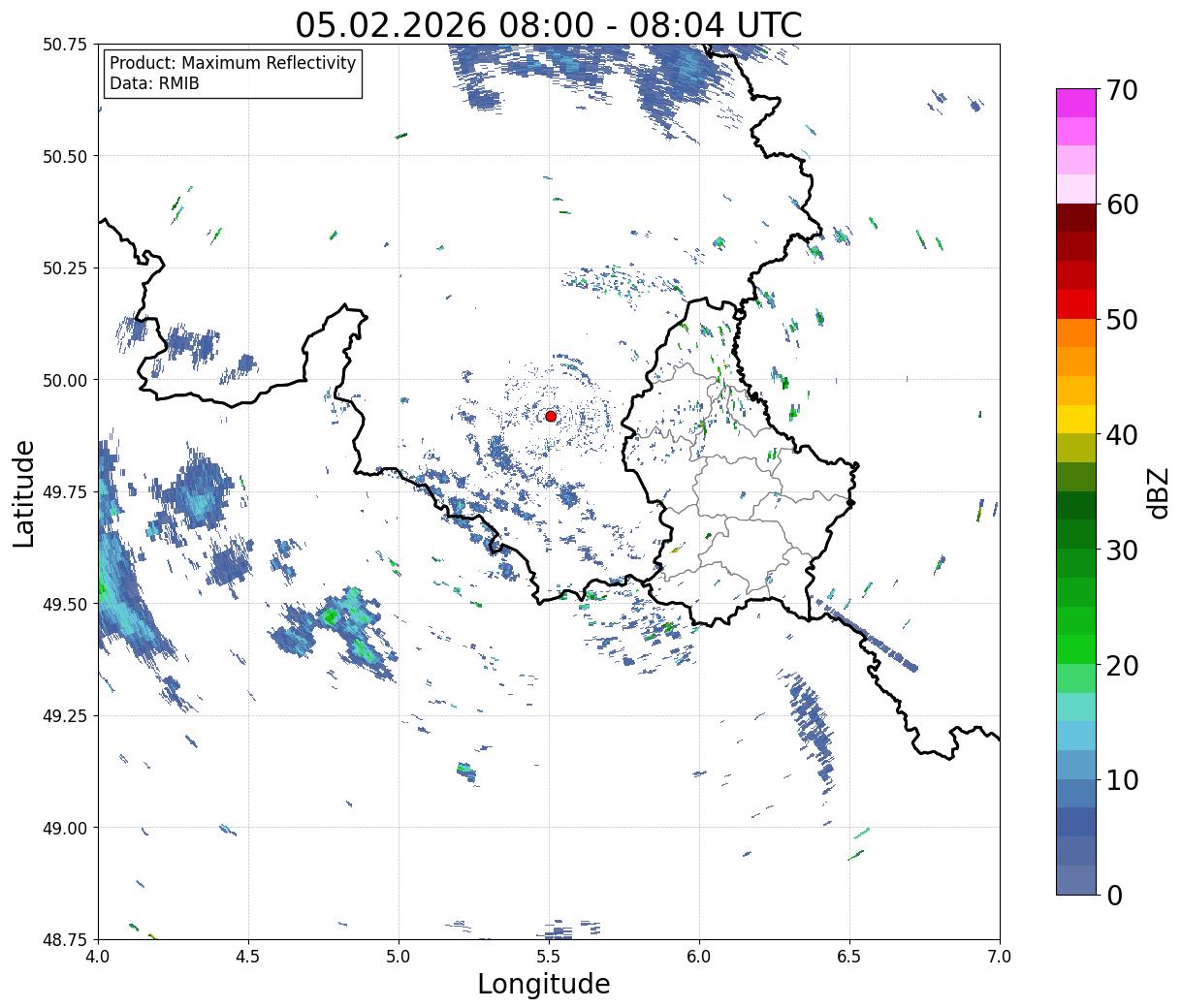Click the colorbar tick label 40
Screen dimensions: 1182x1008
click(x=1122, y=434)
